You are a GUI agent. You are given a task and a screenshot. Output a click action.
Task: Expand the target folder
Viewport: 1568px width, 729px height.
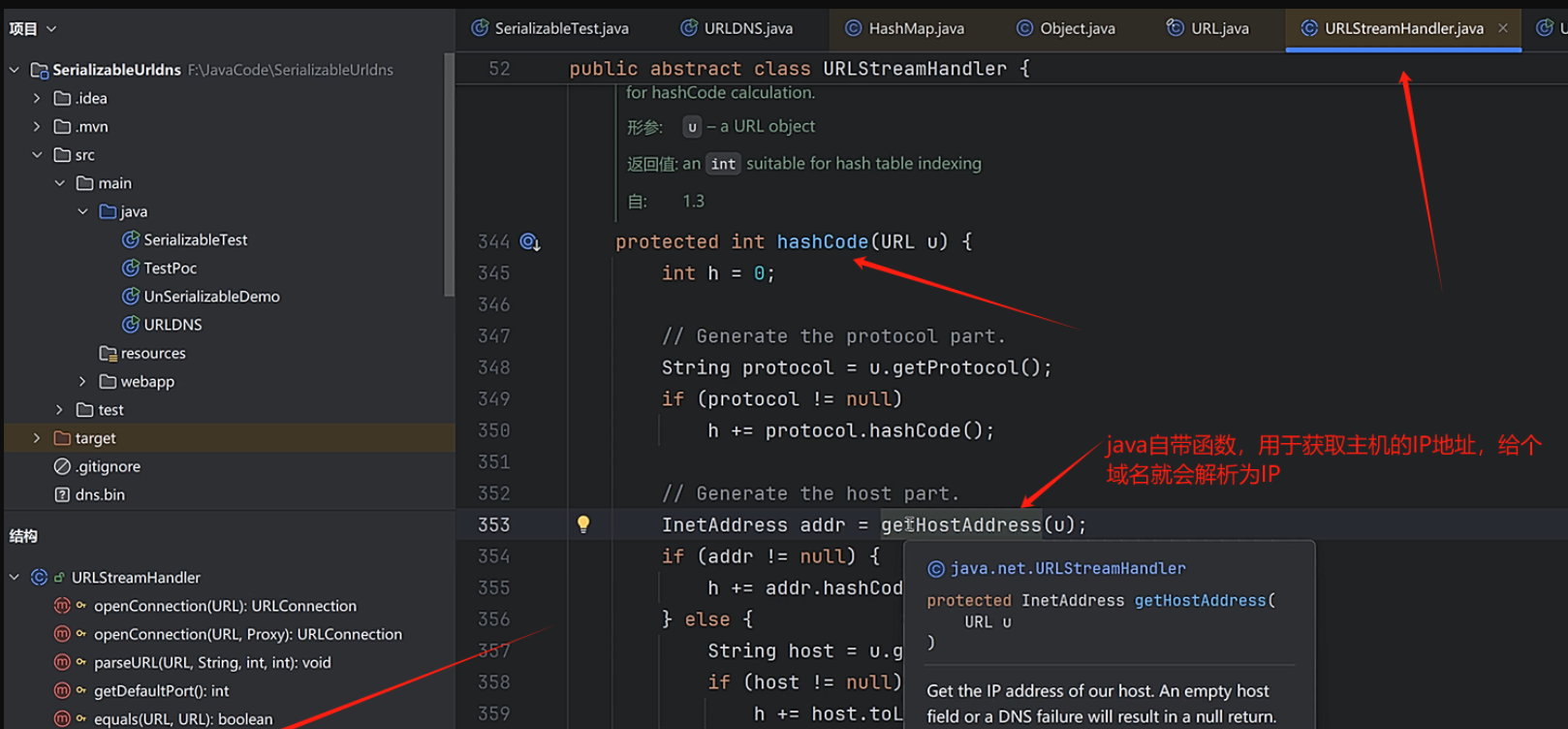37,438
